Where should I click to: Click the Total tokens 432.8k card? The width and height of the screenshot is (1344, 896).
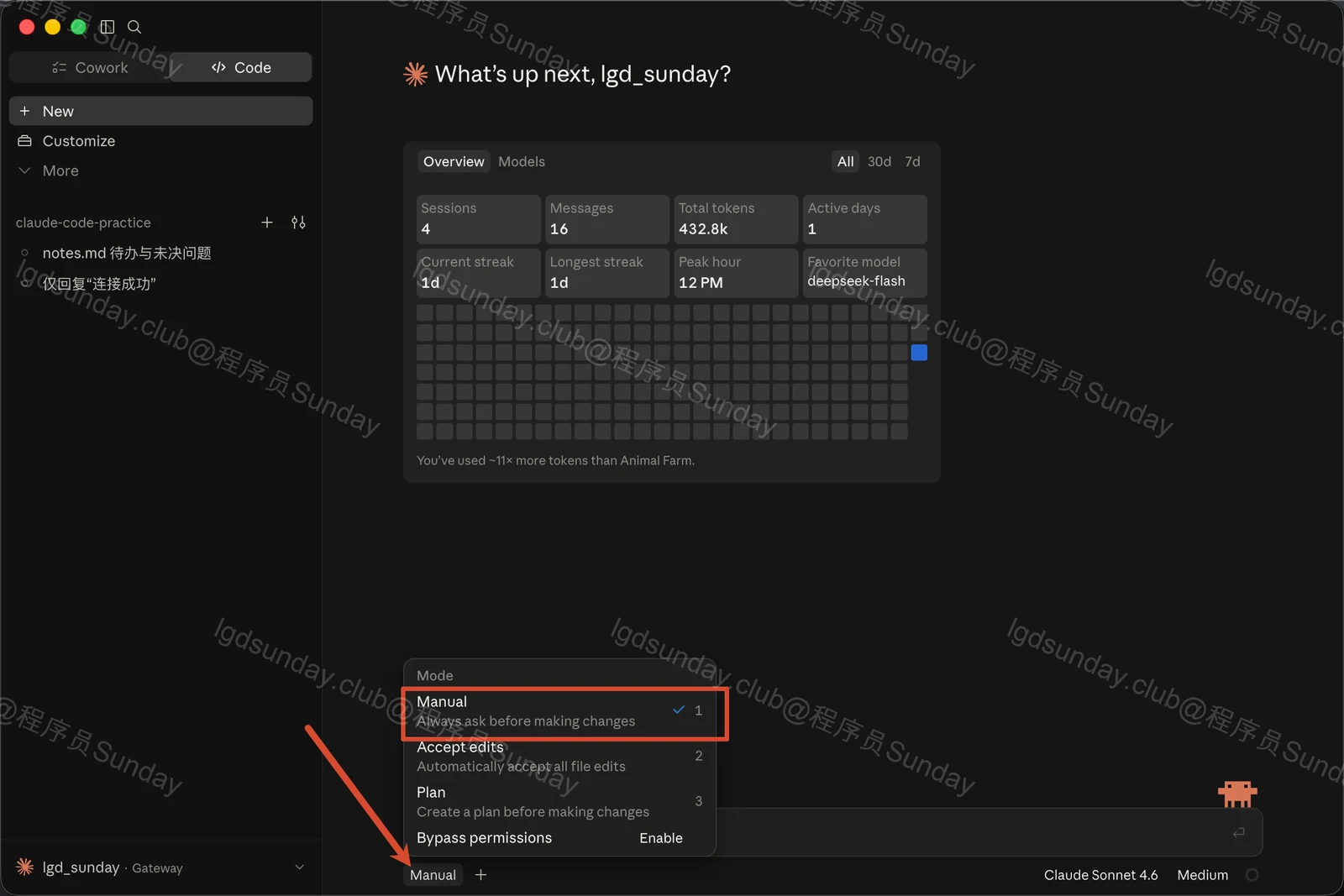point(736,219)
